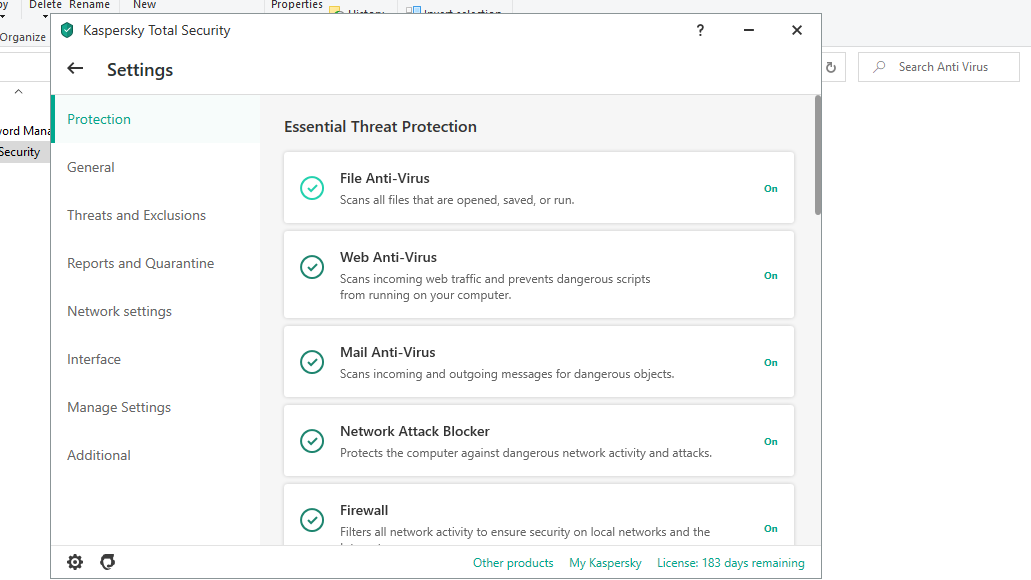This screenshot has width=1031, height=580.
Task: Select Threats and Exclusions section
Action: (x=136, y=215)
